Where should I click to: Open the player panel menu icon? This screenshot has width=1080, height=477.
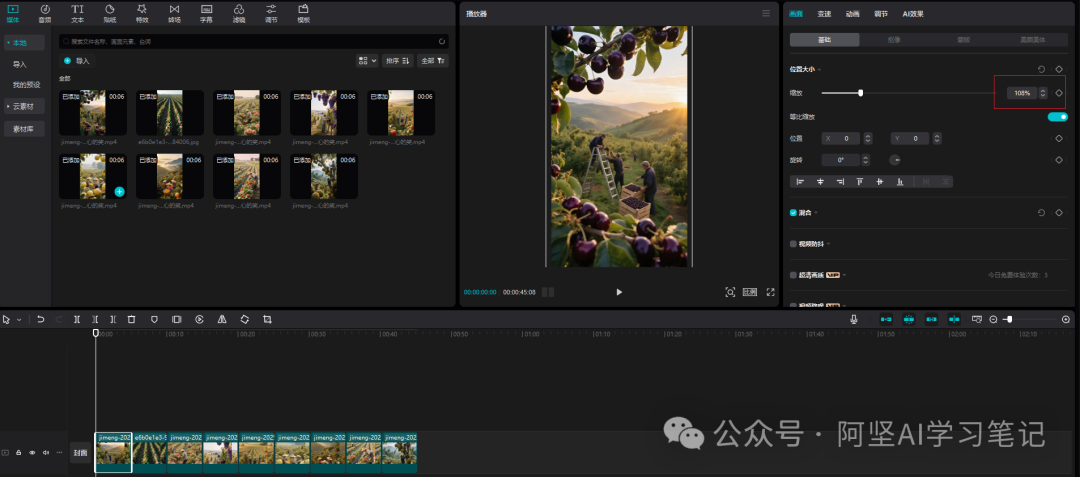pos(766,13)
